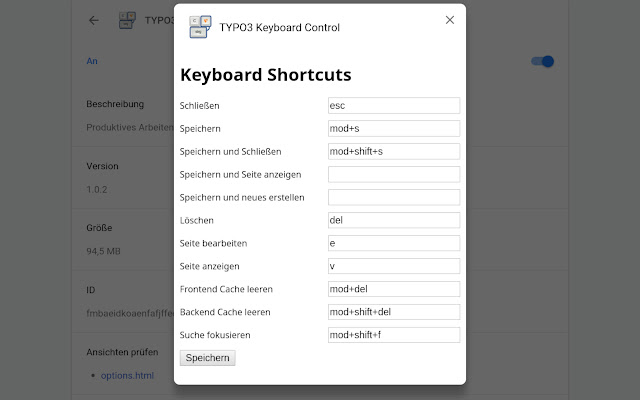
Task: Focus the Seite anzeigen shortcut field
Action: click(x=394, y=266)
